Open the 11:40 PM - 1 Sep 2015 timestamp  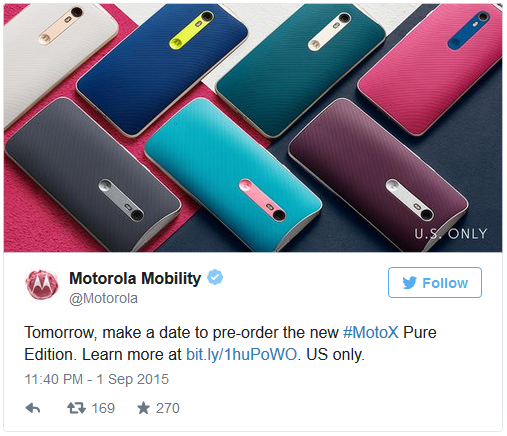tap(97, 379)
